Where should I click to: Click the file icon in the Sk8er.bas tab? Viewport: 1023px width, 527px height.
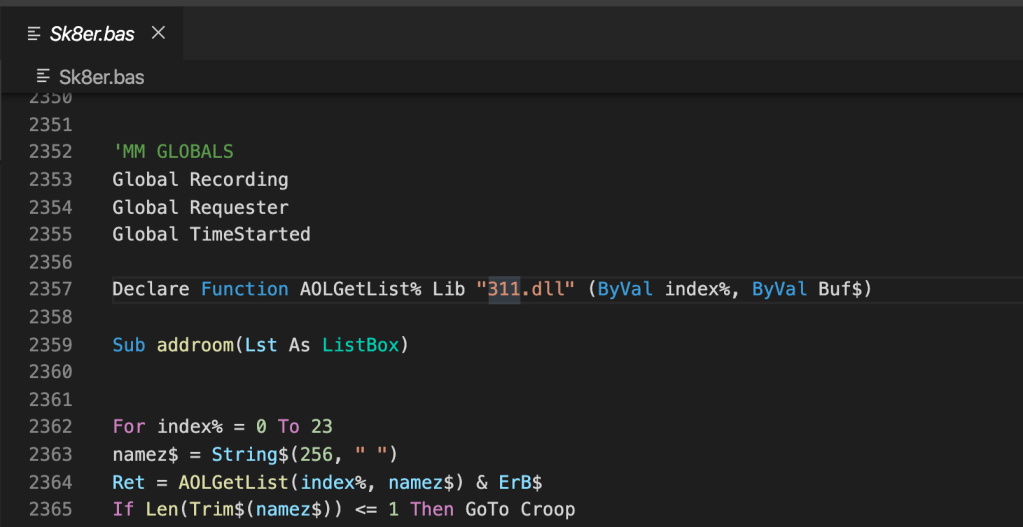(x=34, y=34)
